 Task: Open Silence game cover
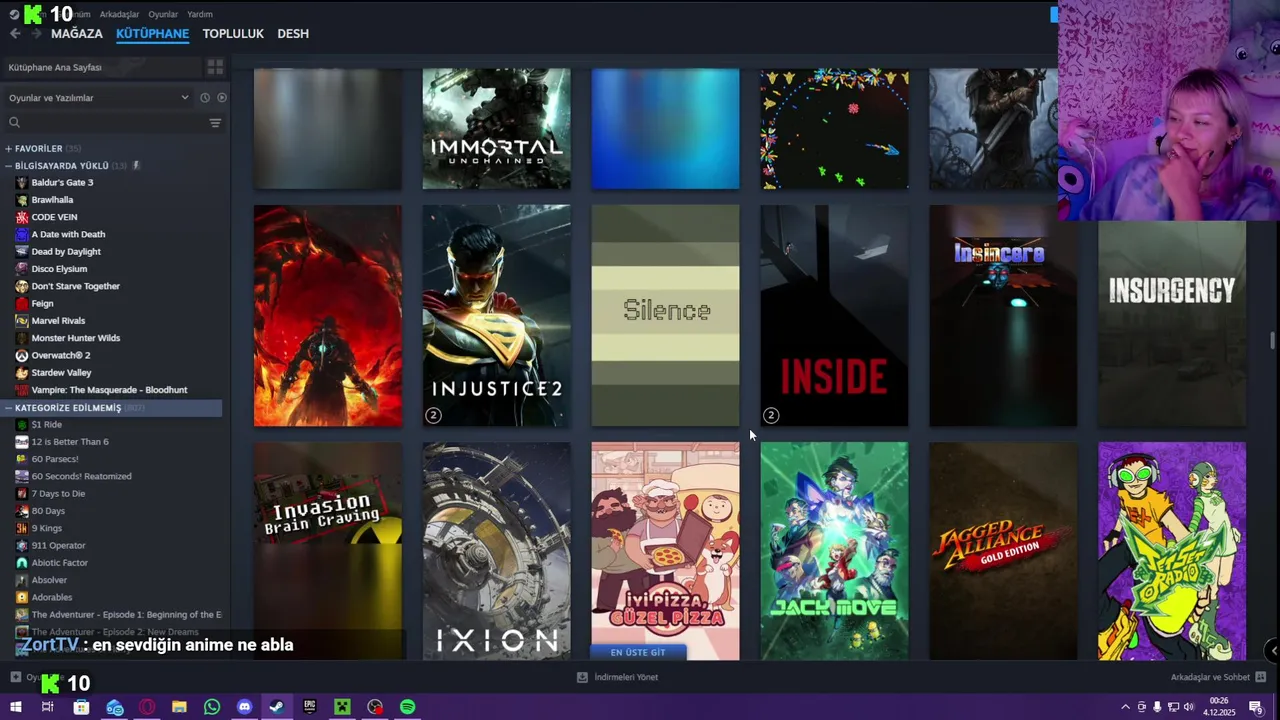tap(665, 316)
